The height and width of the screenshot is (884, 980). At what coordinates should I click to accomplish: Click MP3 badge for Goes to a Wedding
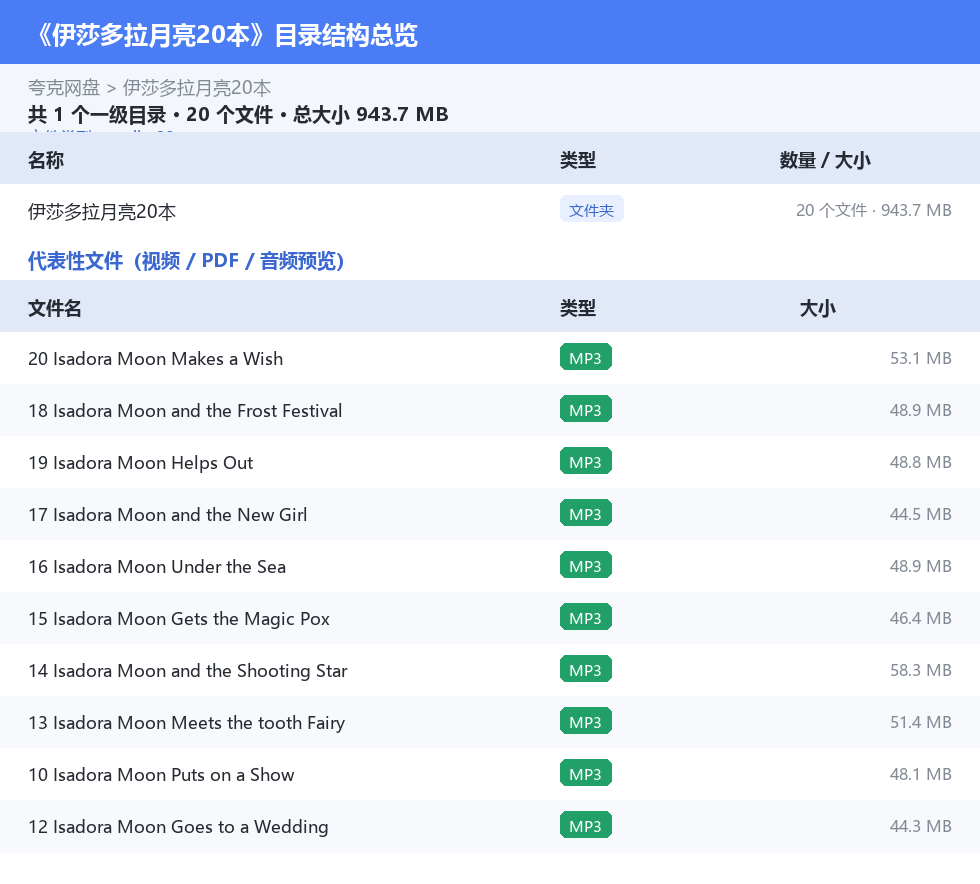(586, 825)
